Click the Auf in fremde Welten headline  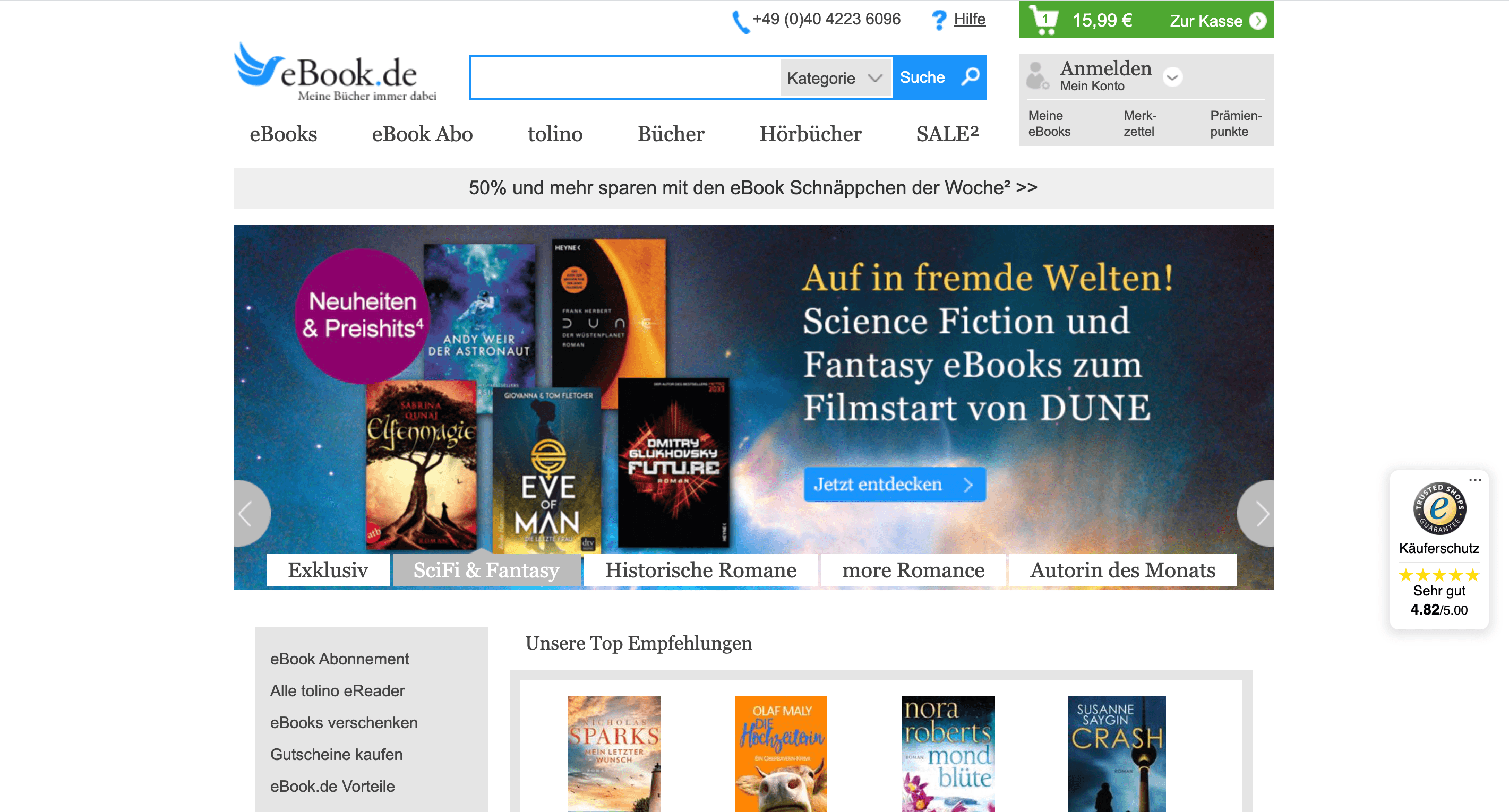988,277
